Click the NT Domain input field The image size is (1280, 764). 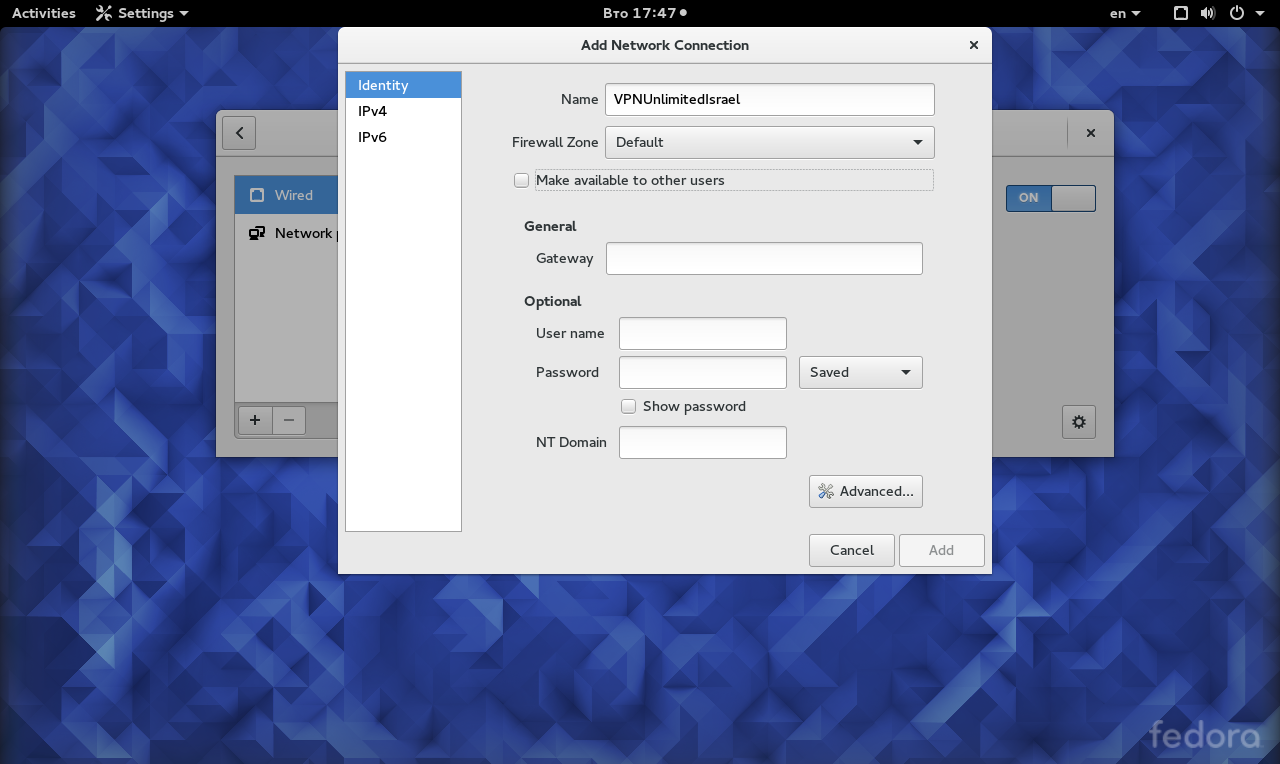(x=703, y=442)
